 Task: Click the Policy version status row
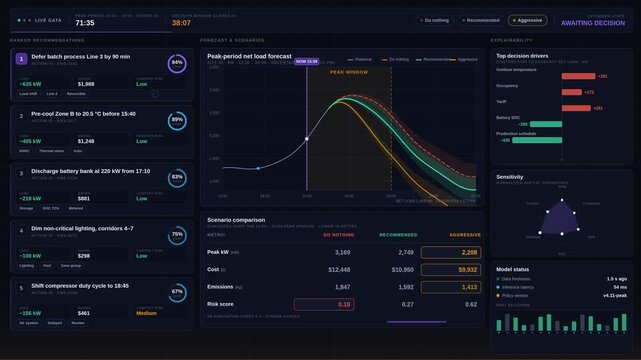pos(561,295)
